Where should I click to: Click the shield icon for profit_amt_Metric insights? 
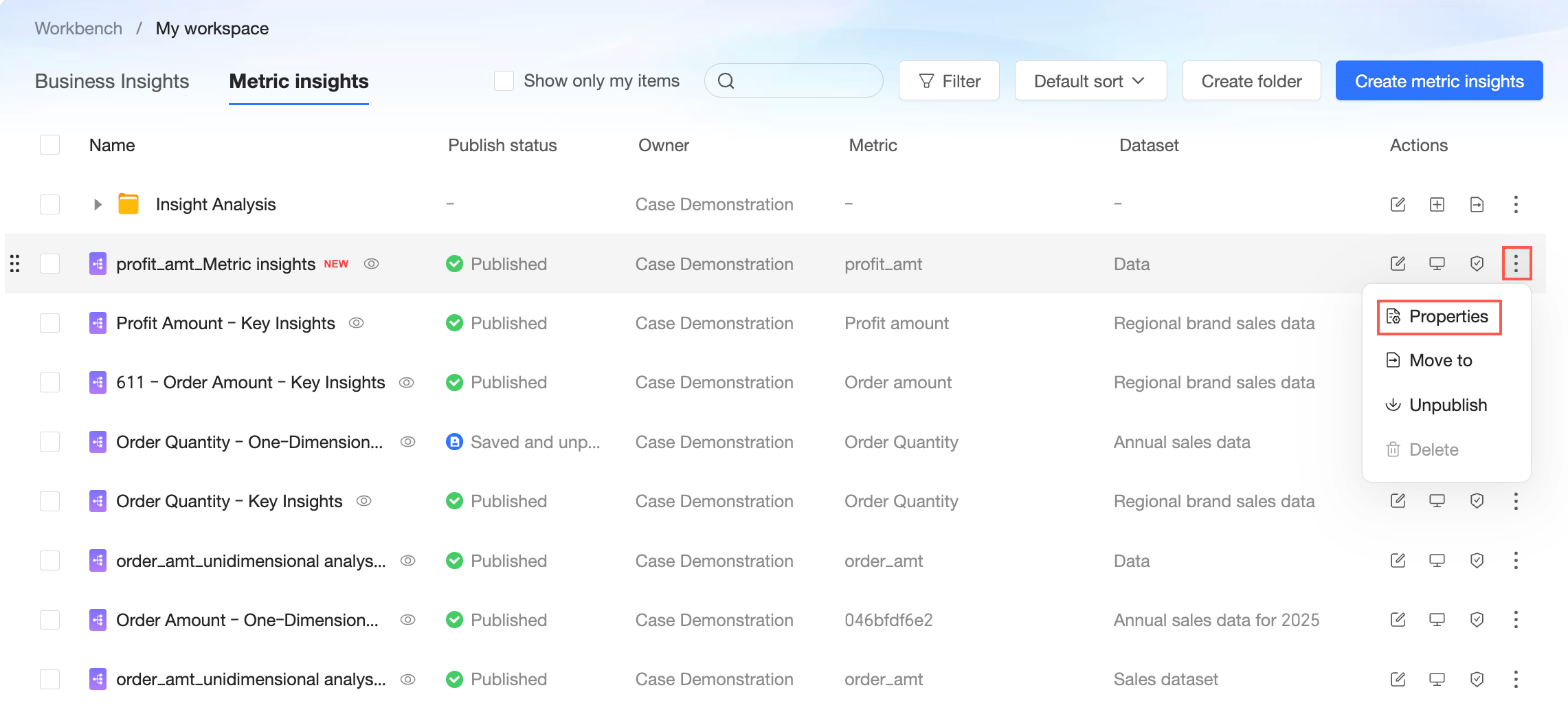pyautogui.click(x=1477, y=264)
